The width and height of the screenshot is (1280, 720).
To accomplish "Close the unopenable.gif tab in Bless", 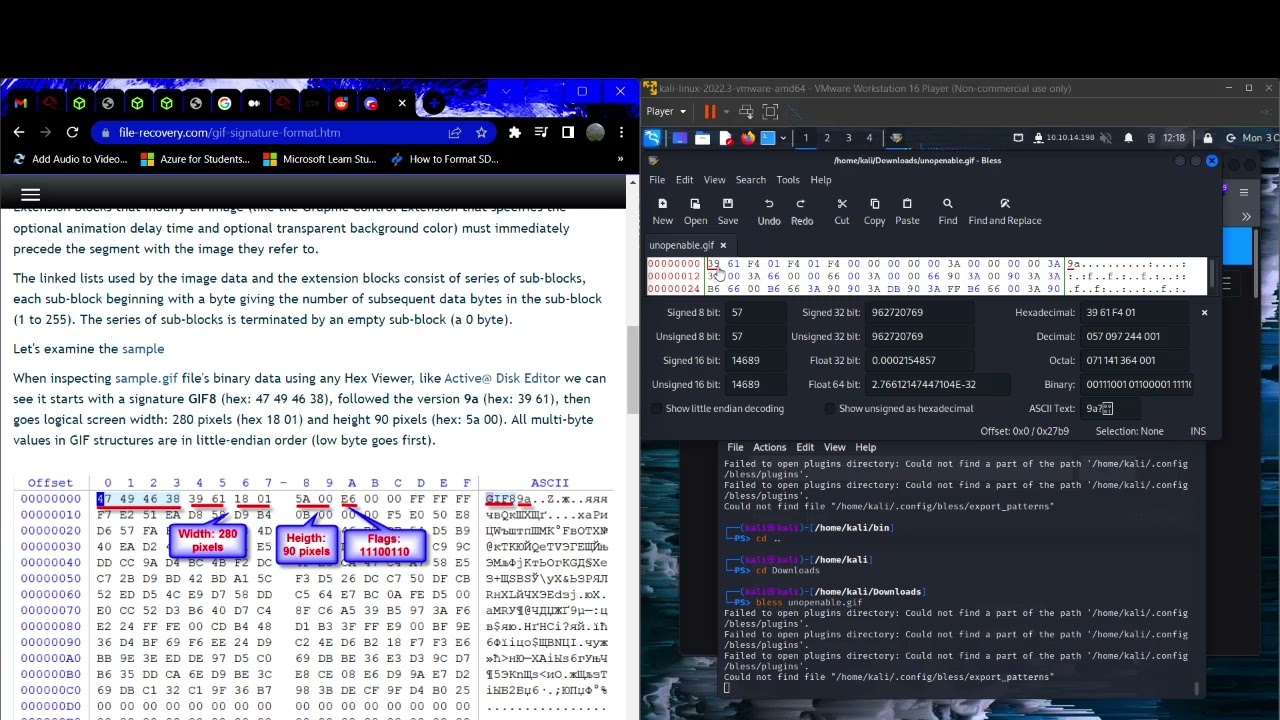I will coord(723,245).
